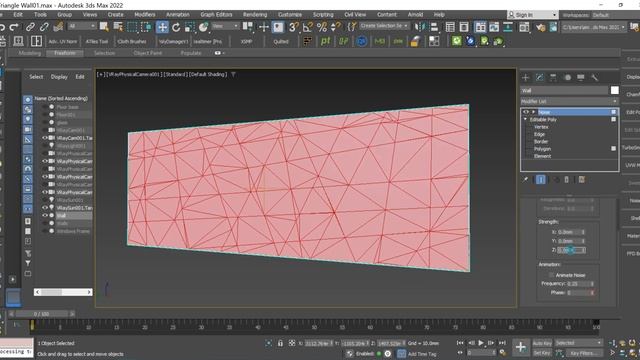Image resolution: width=640 pixels, height=360 pixels.
Task: Click the Scene Explorer horizontal scrollbar
Action: click(x=63, y=292)
